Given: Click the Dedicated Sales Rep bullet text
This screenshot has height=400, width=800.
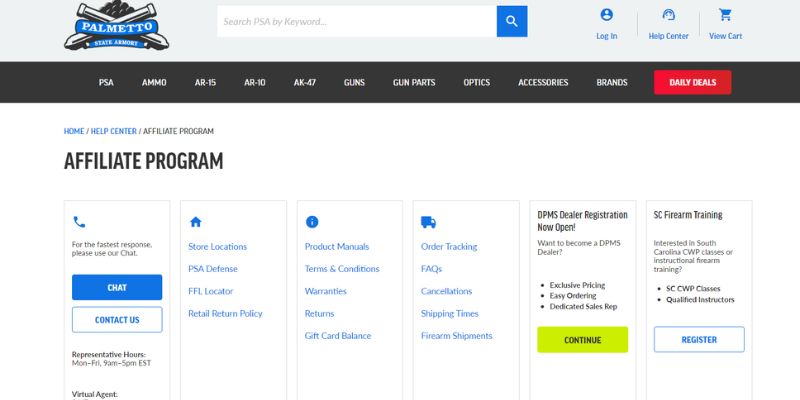Looking at the screenshot, I should coord(583,307).
